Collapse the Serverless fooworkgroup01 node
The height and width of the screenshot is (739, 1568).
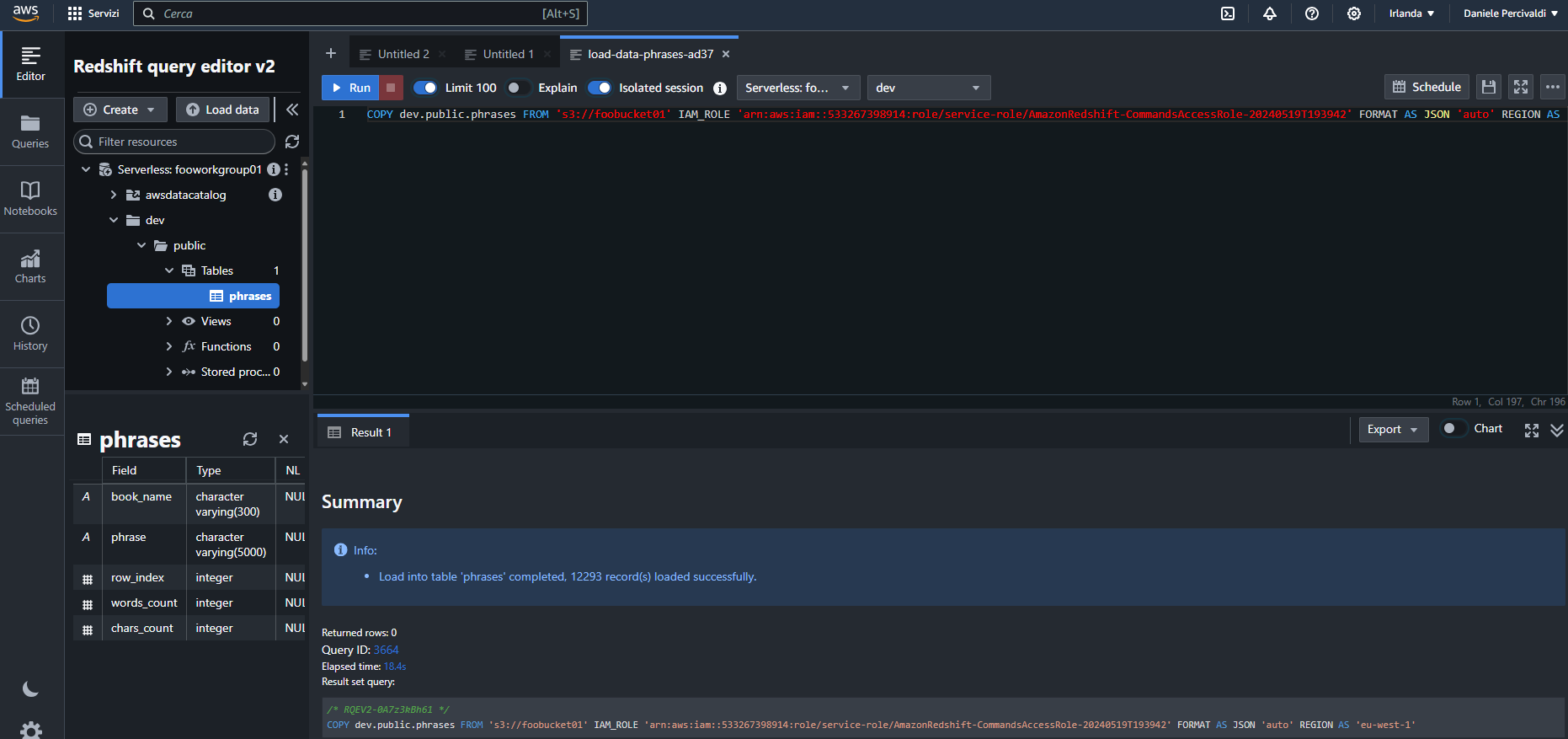[86, 169]
